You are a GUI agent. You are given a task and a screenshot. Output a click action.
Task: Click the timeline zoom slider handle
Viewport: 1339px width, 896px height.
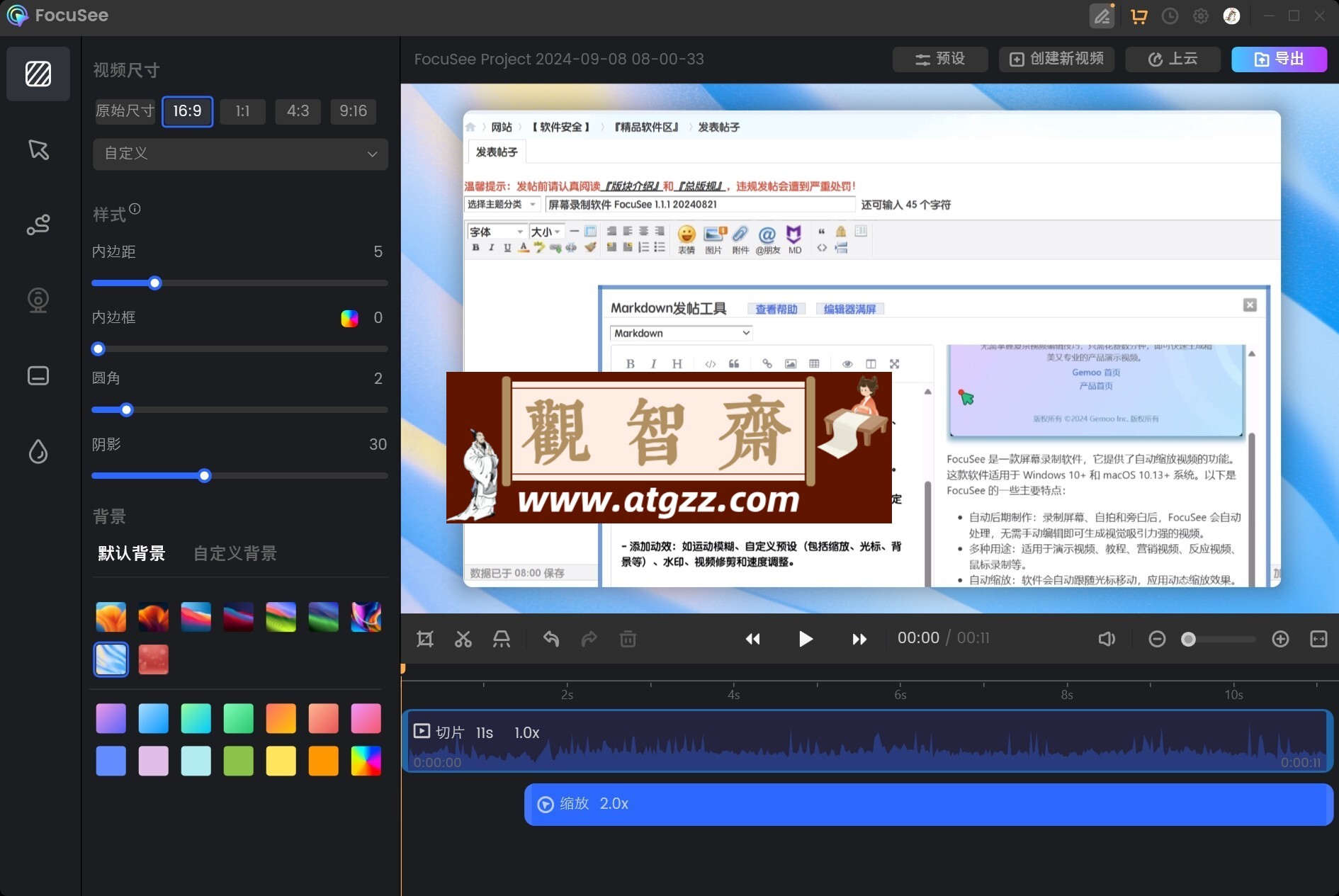coord(1188,640)
